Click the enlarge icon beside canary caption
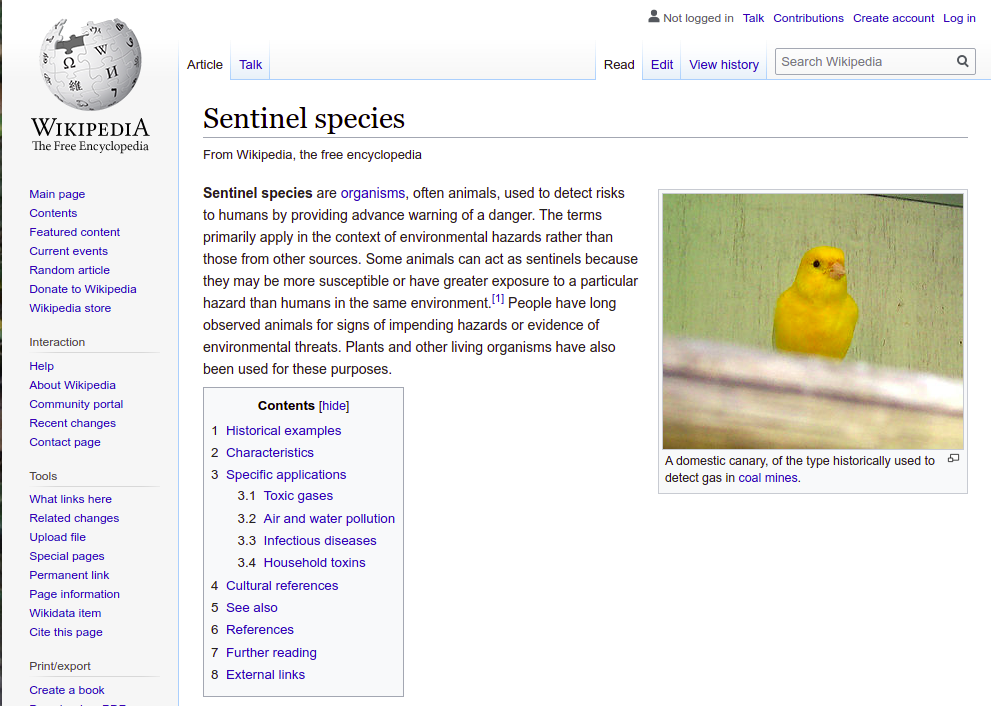The height and width of the screenshot is (706, 991). click(953, 459)
